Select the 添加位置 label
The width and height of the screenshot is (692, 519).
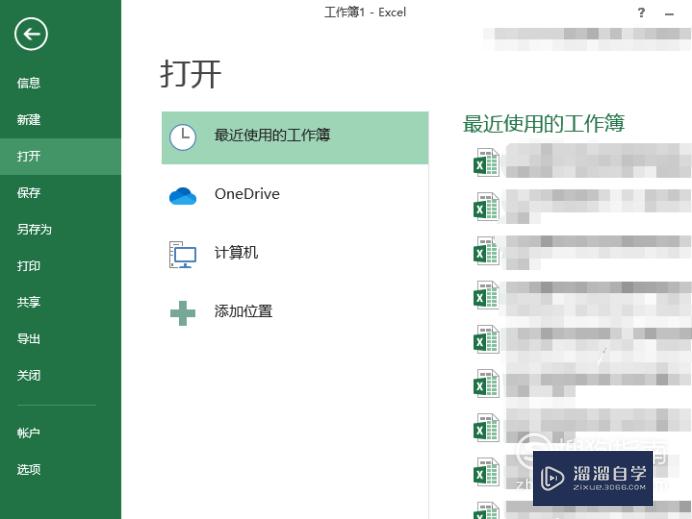point(243,311)
